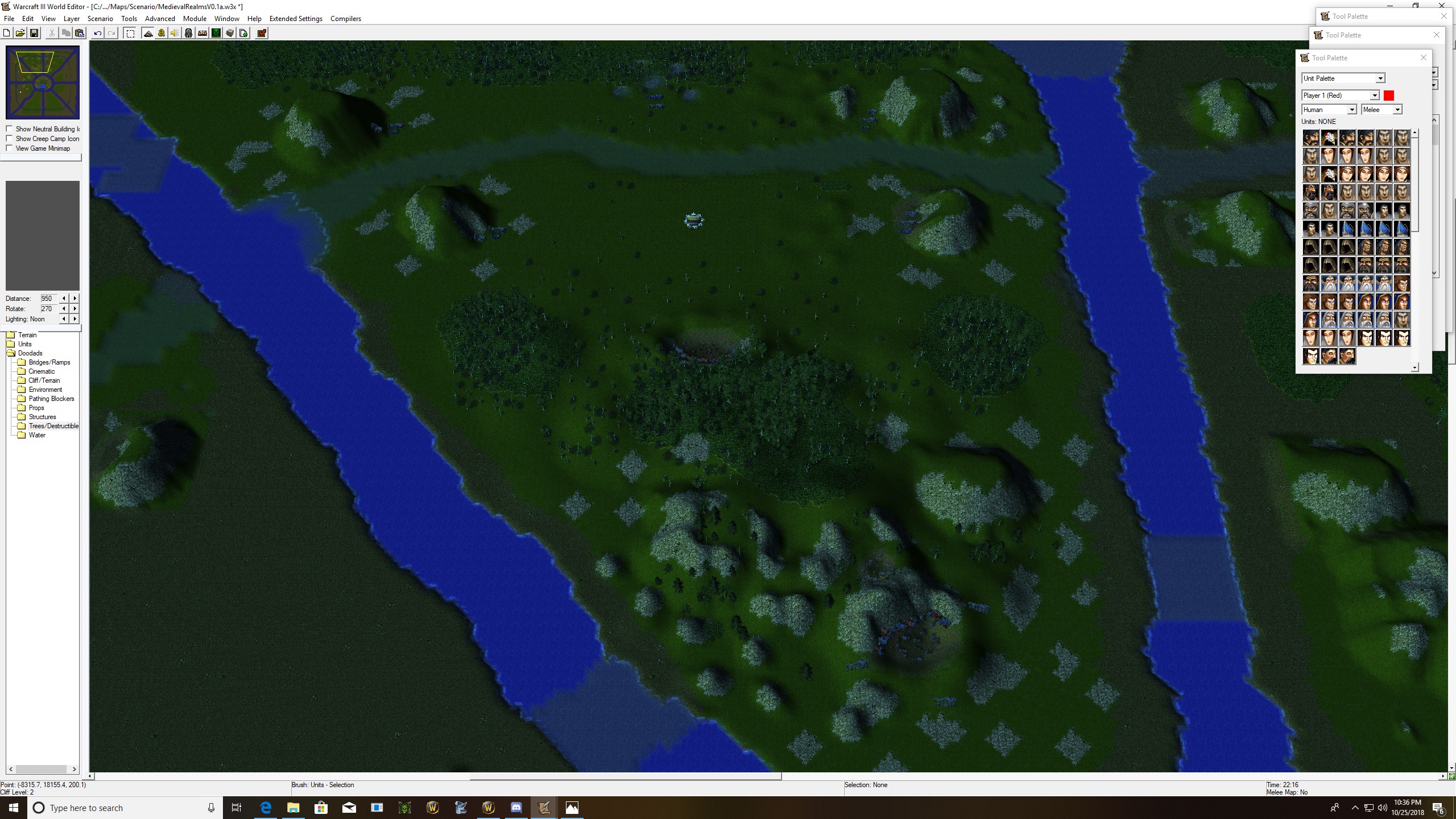Click the Rotate value input field
Image resolution: width=1456 pixels, height=819 pixels.
[48, 309]
